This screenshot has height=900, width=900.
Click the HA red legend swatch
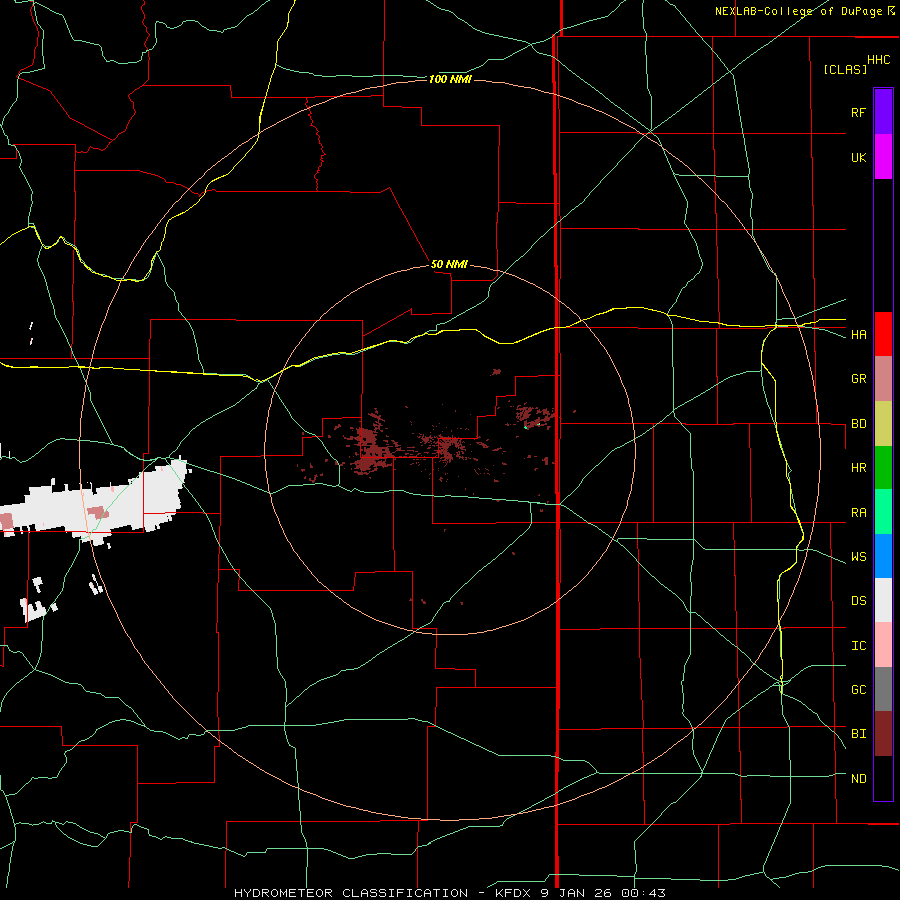point(883,334)
